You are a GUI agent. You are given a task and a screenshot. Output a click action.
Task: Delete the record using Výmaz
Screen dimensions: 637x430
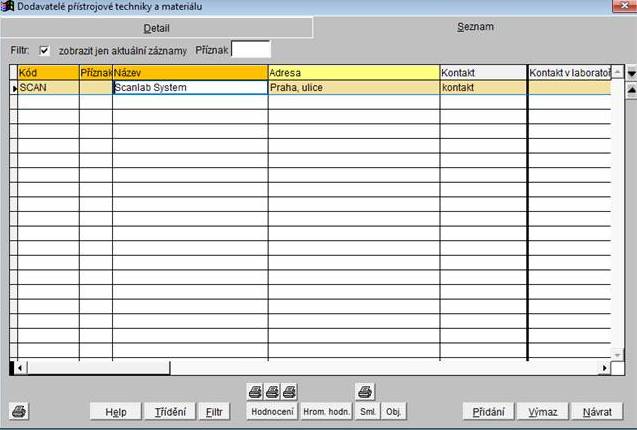[x=542, y=412]
